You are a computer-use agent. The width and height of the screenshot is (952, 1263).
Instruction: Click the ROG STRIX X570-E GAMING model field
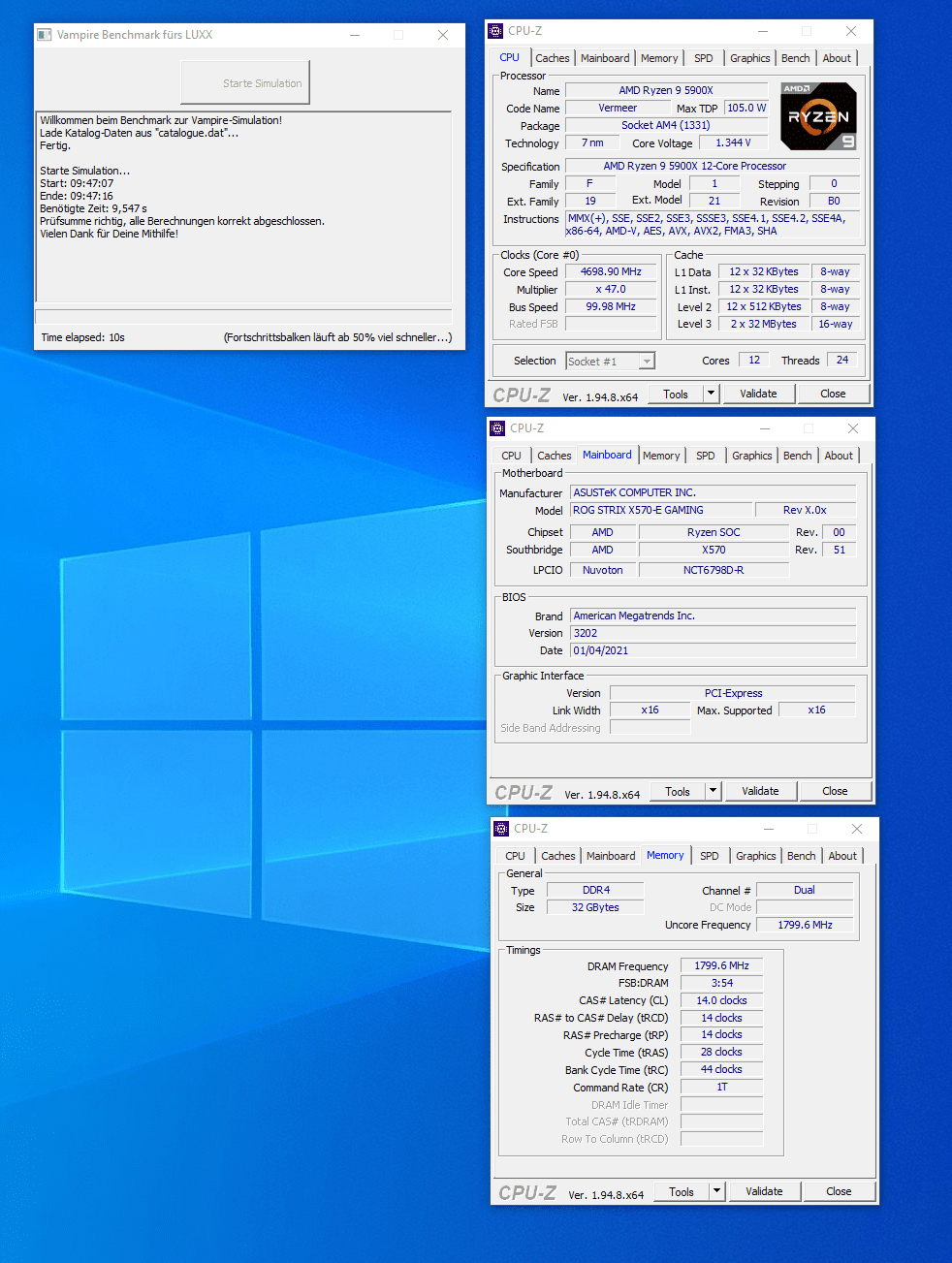(x=661, y=510)
